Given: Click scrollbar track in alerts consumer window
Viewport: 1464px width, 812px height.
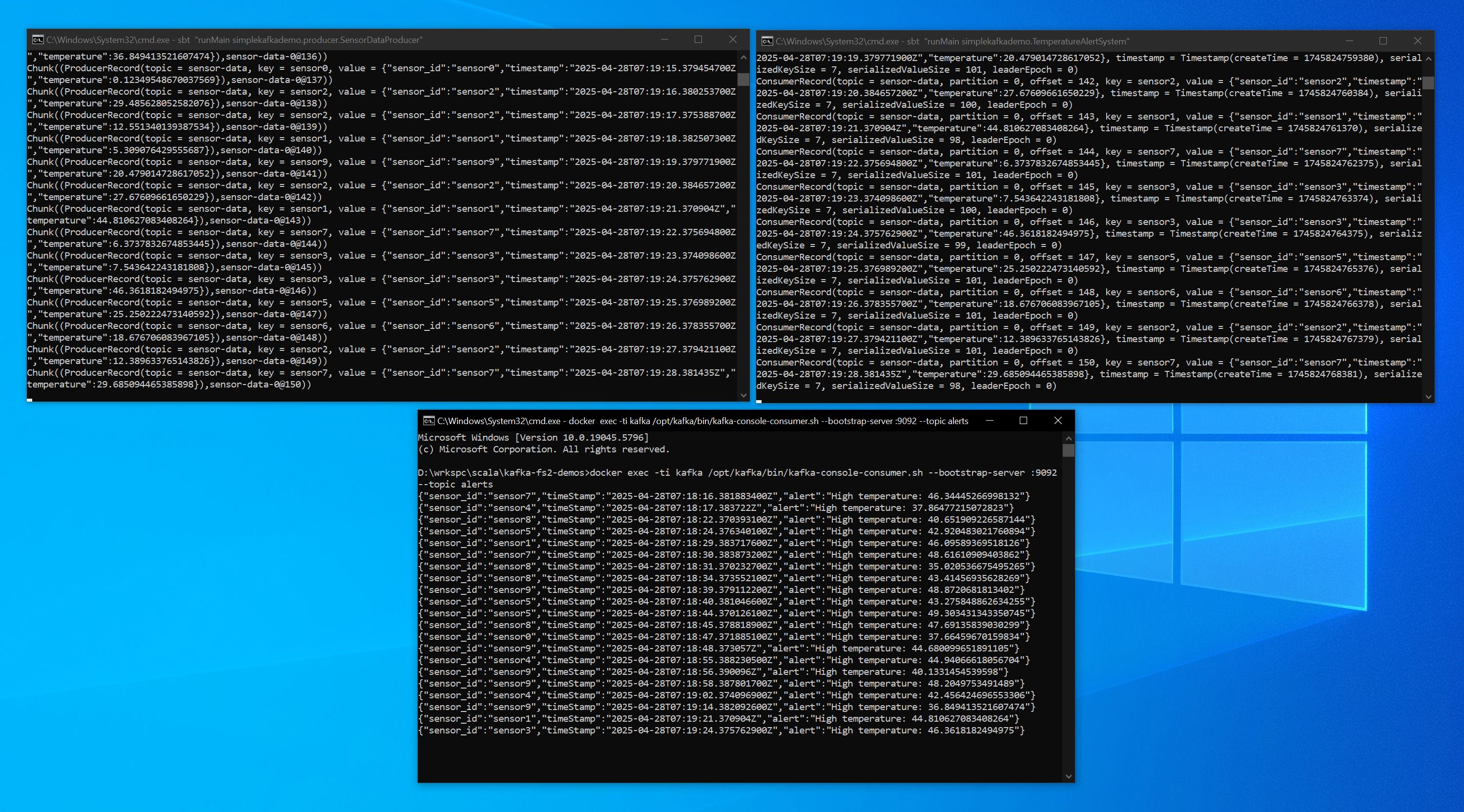Looking at the screenshot, I should pyautogui.click(x=1069, y=625).
